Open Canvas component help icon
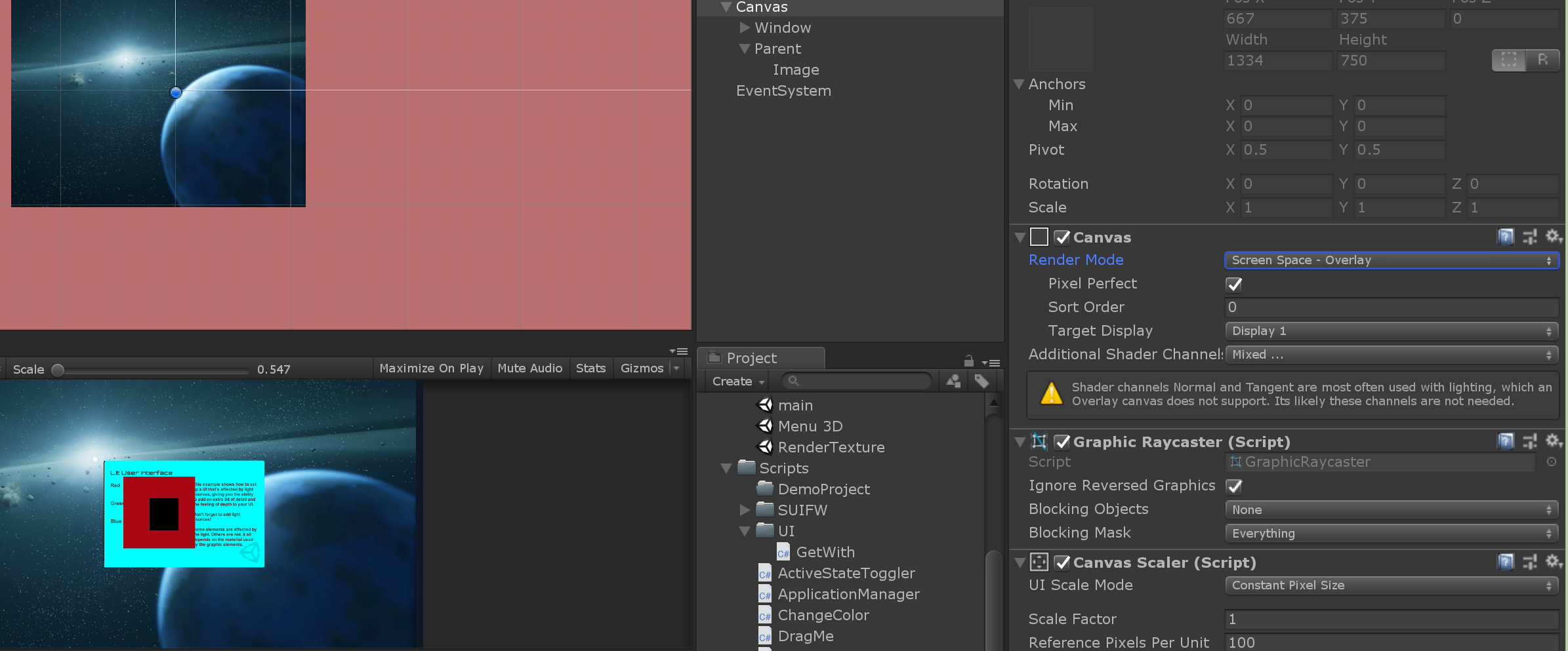1568x651 pixels. click(1506, 237)
